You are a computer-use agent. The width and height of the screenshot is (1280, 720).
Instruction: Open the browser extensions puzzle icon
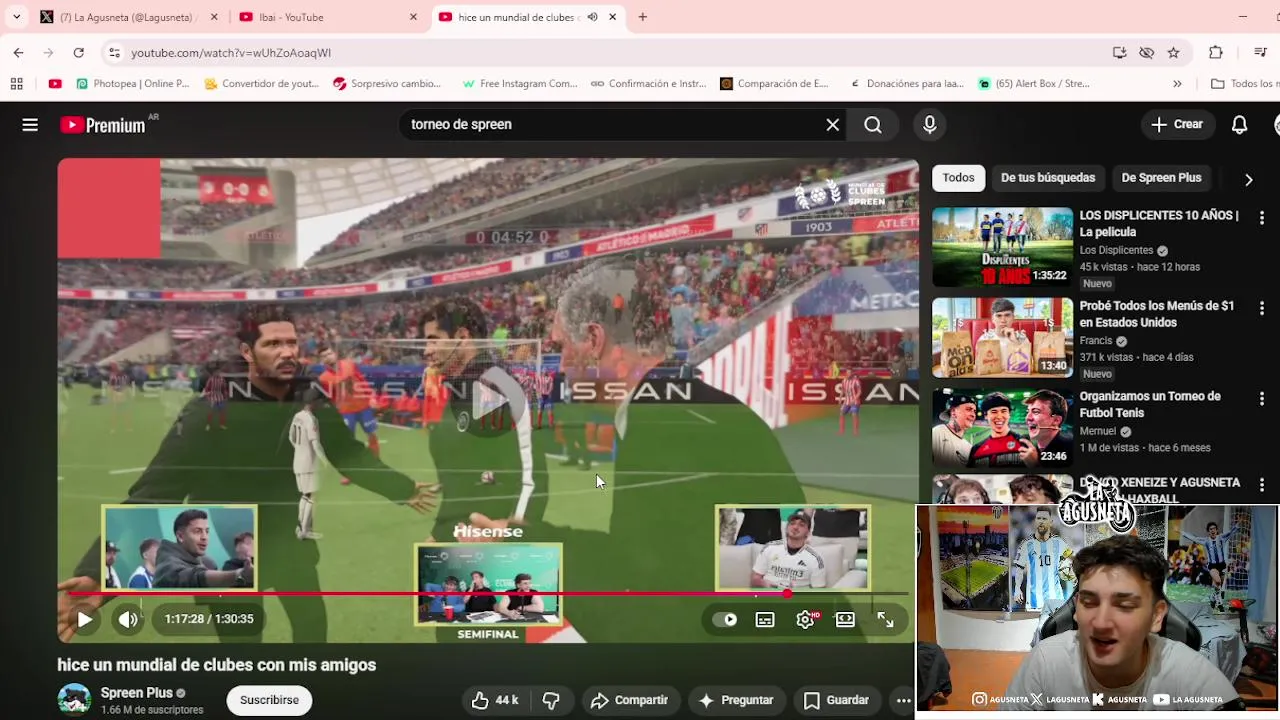point(1216,53)
